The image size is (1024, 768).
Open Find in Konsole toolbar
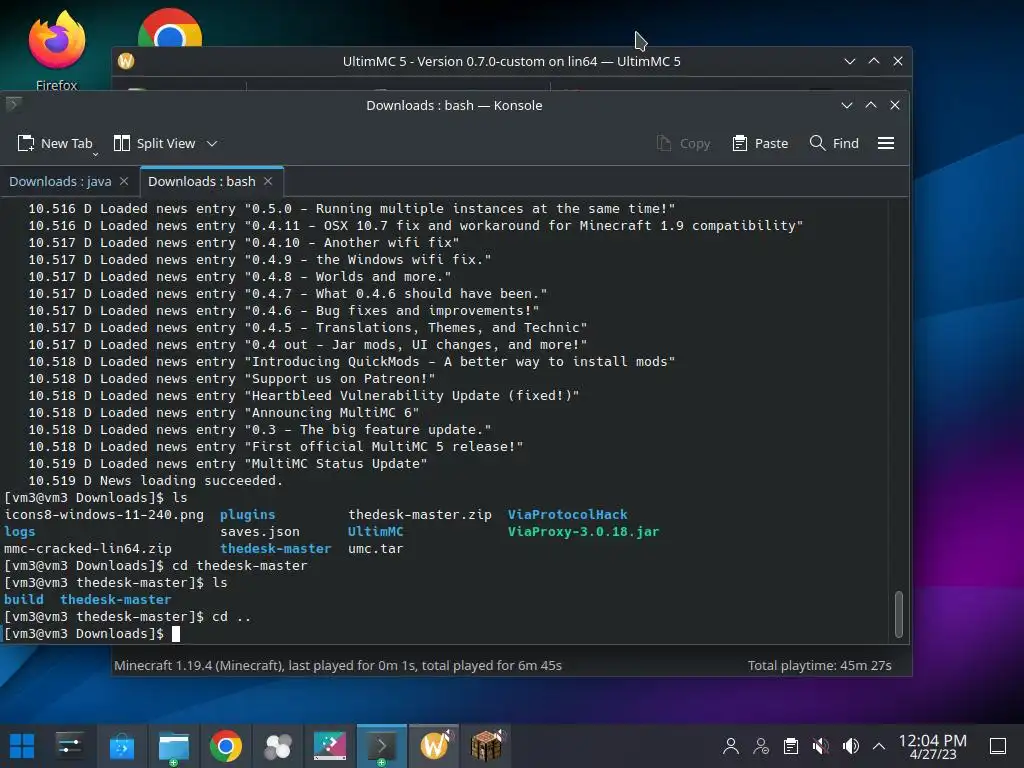(x=834, y=143)
